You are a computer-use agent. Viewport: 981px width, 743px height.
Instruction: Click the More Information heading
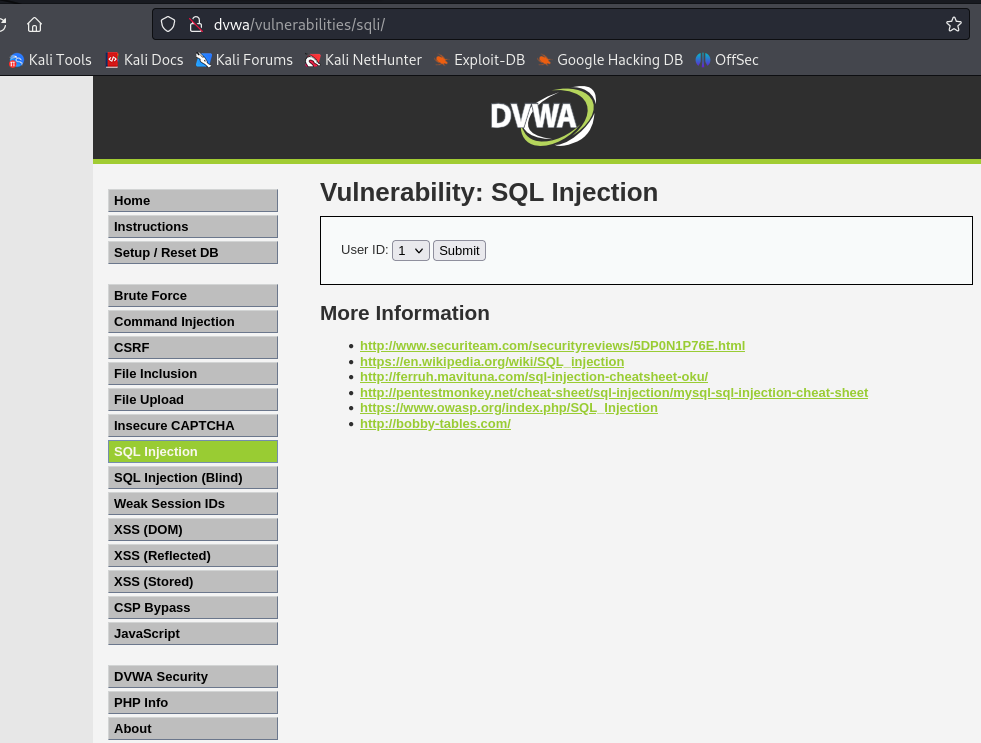[405, 313]
